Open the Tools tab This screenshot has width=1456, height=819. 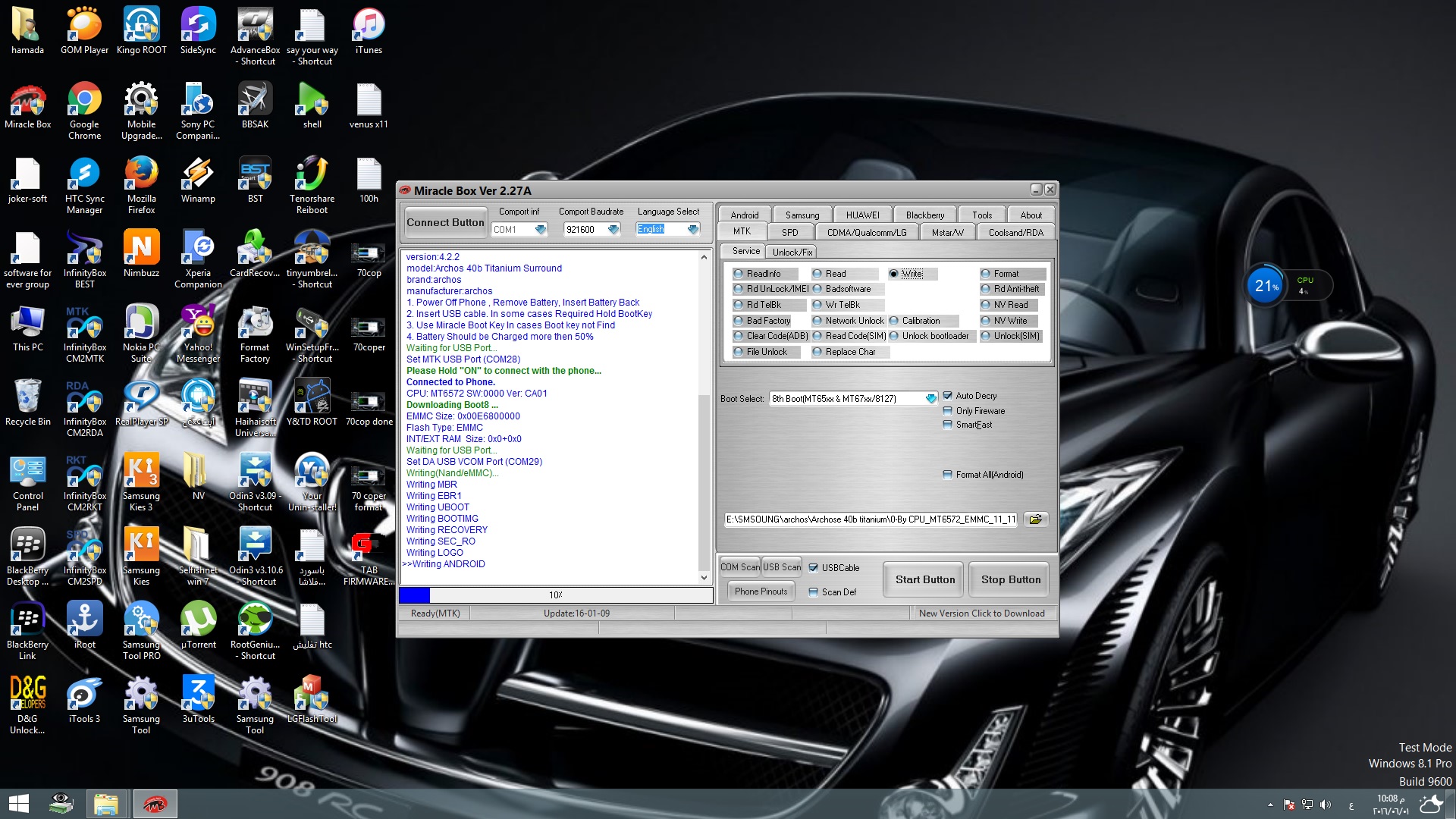[x=981, y=215]
